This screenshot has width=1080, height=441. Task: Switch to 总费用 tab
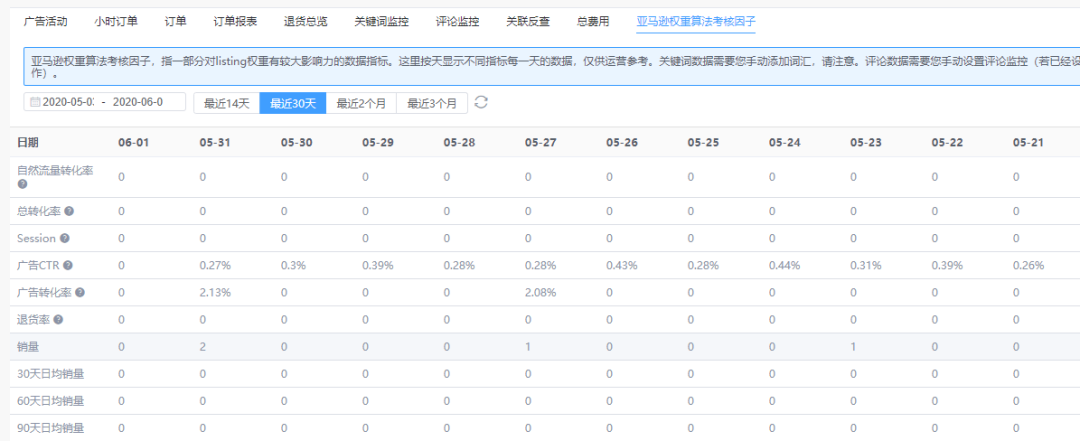593,21
